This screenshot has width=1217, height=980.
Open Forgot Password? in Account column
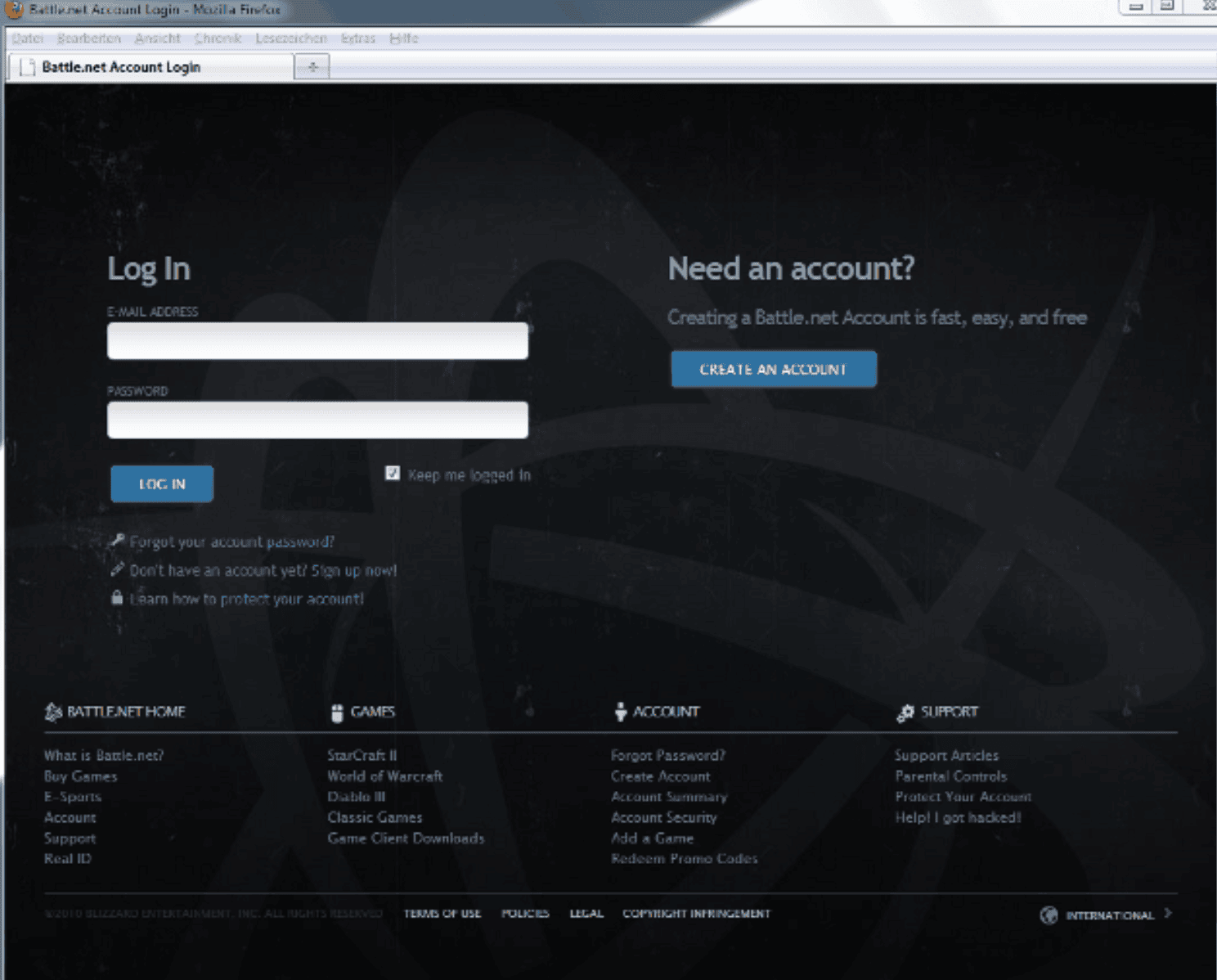point(668,755)
